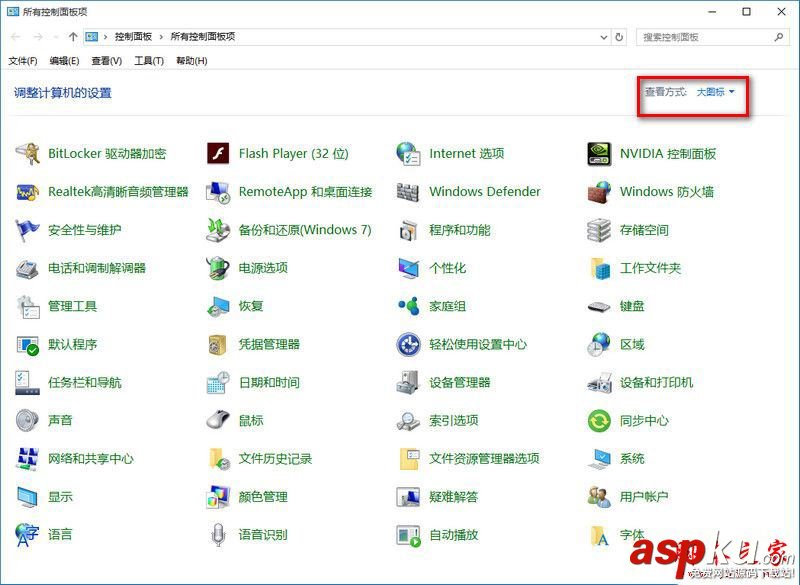Click the 任务栏和导航 link
800x585 pixels.
85,383
